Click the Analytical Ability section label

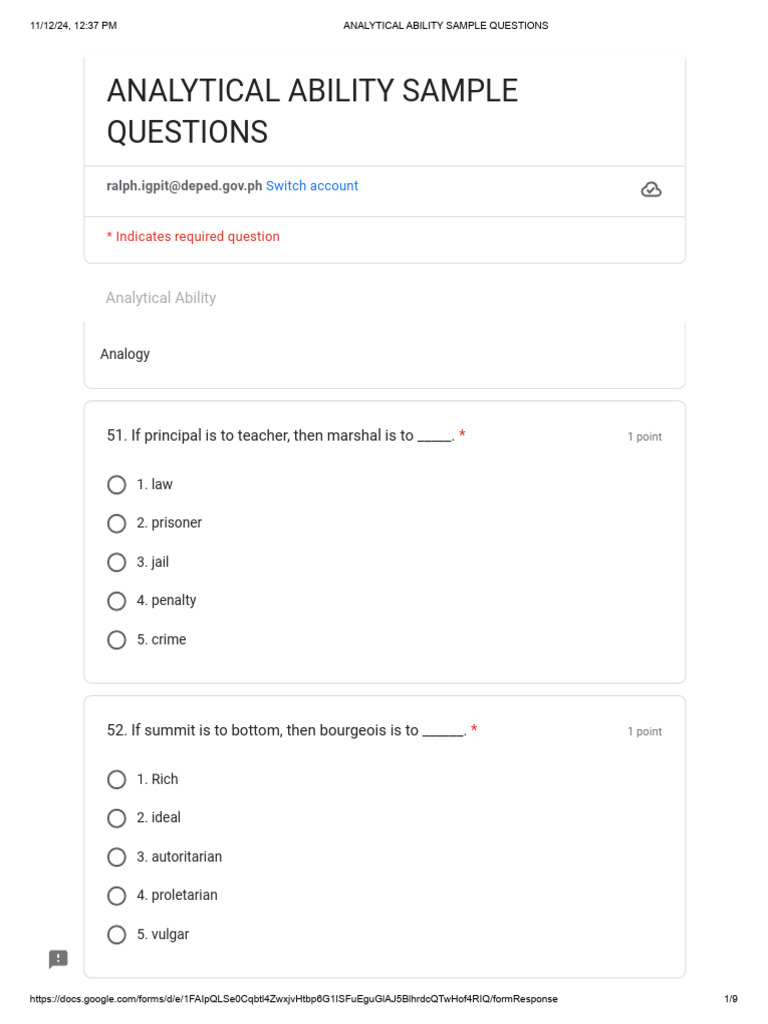(x=161, y=298)
